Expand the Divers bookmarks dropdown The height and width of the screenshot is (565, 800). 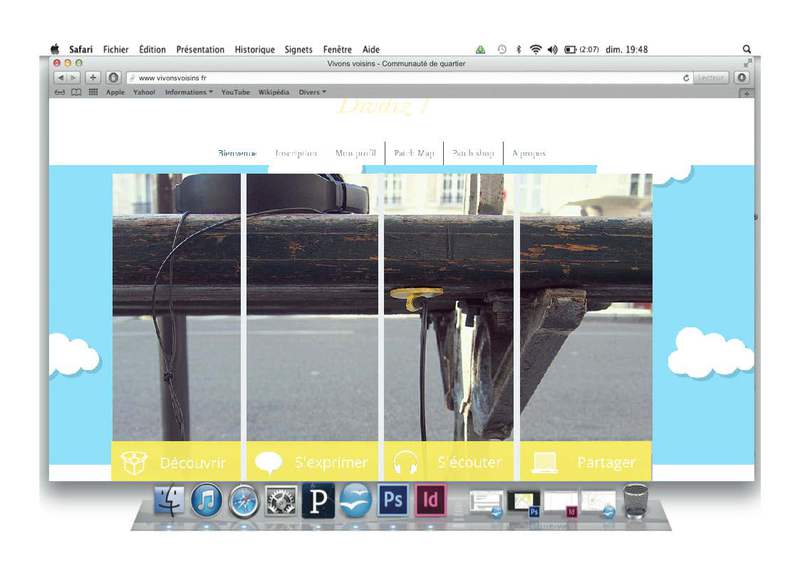312,92
